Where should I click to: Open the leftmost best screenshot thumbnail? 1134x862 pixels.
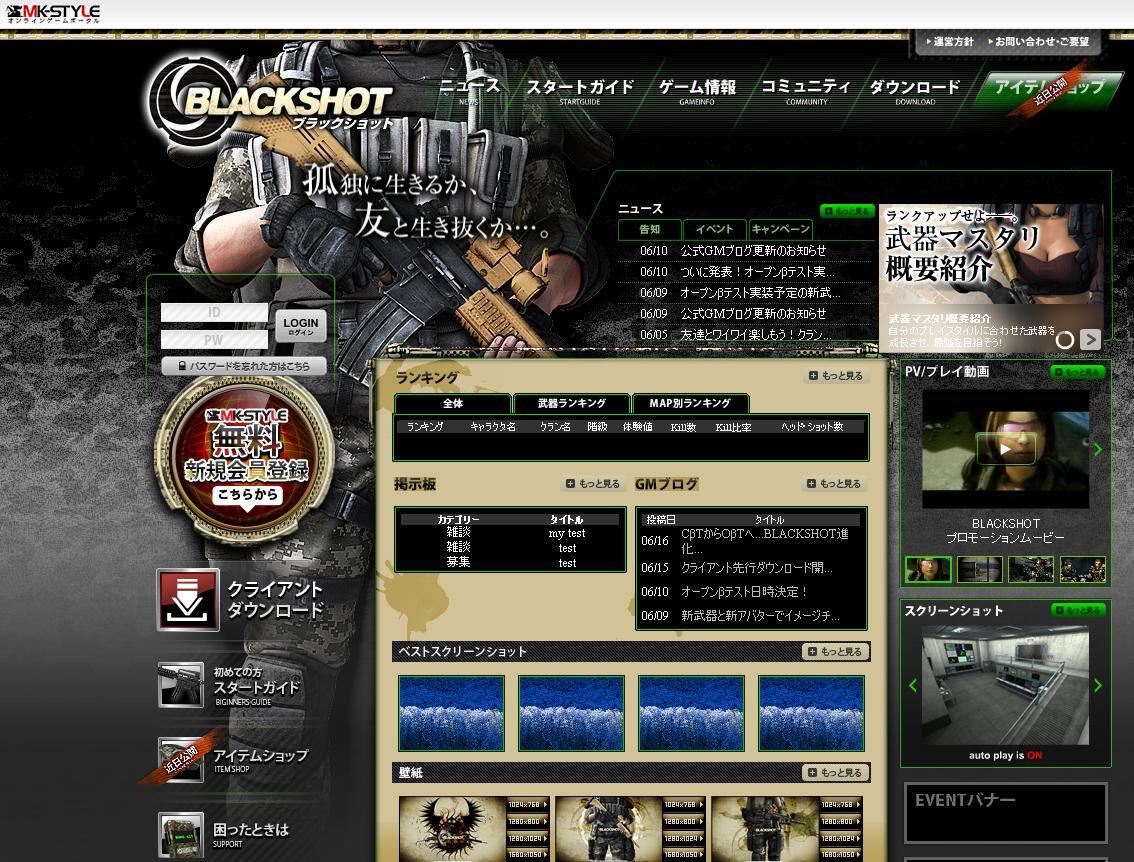tap(451, 713)
